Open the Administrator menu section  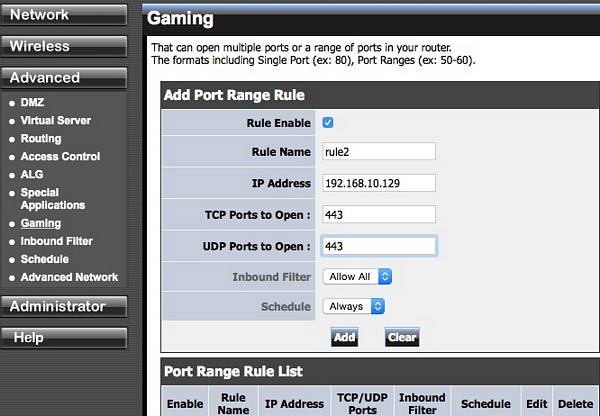pos(64,306)
